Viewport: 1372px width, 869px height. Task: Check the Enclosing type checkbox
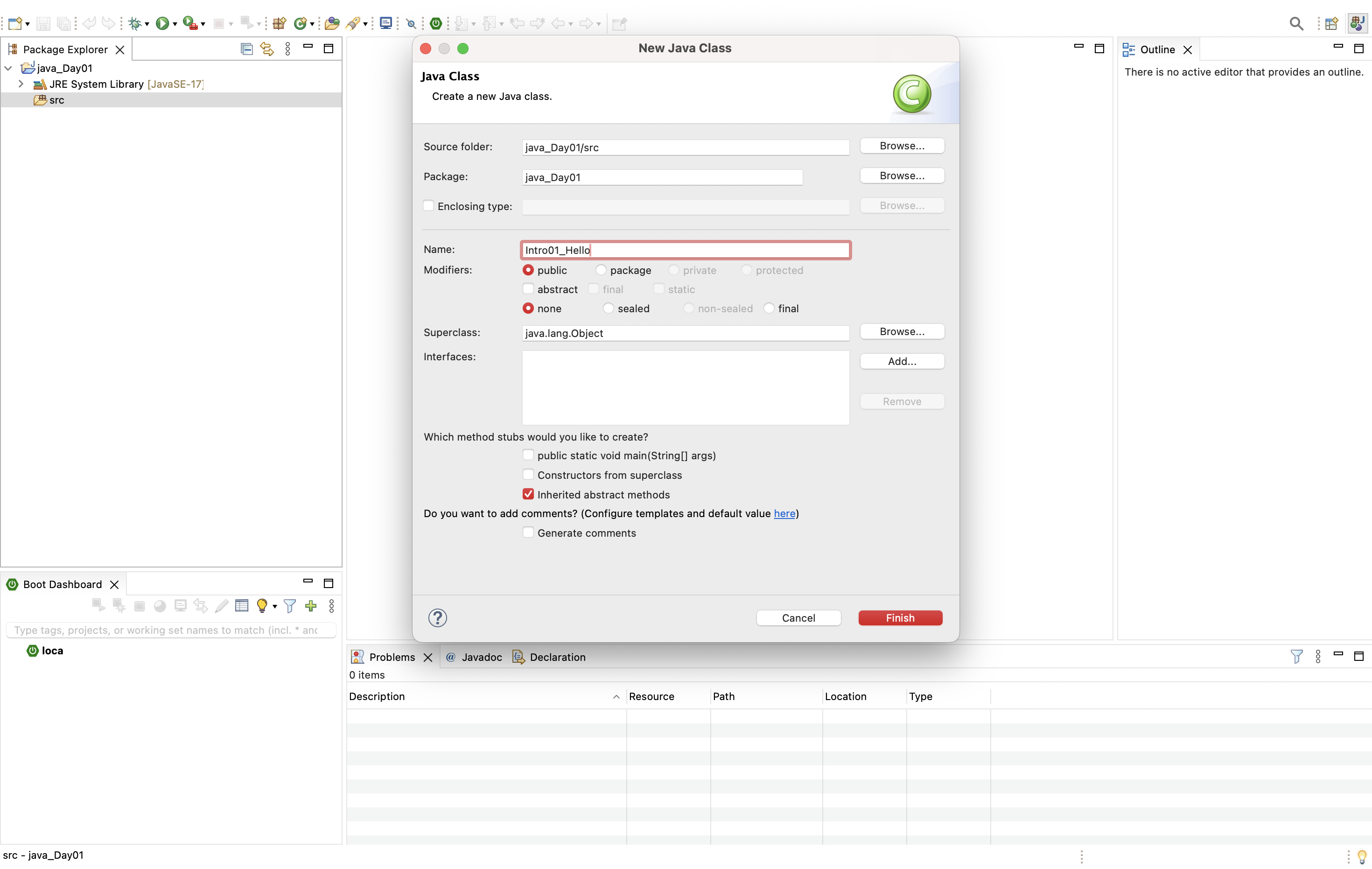[428, 206]
